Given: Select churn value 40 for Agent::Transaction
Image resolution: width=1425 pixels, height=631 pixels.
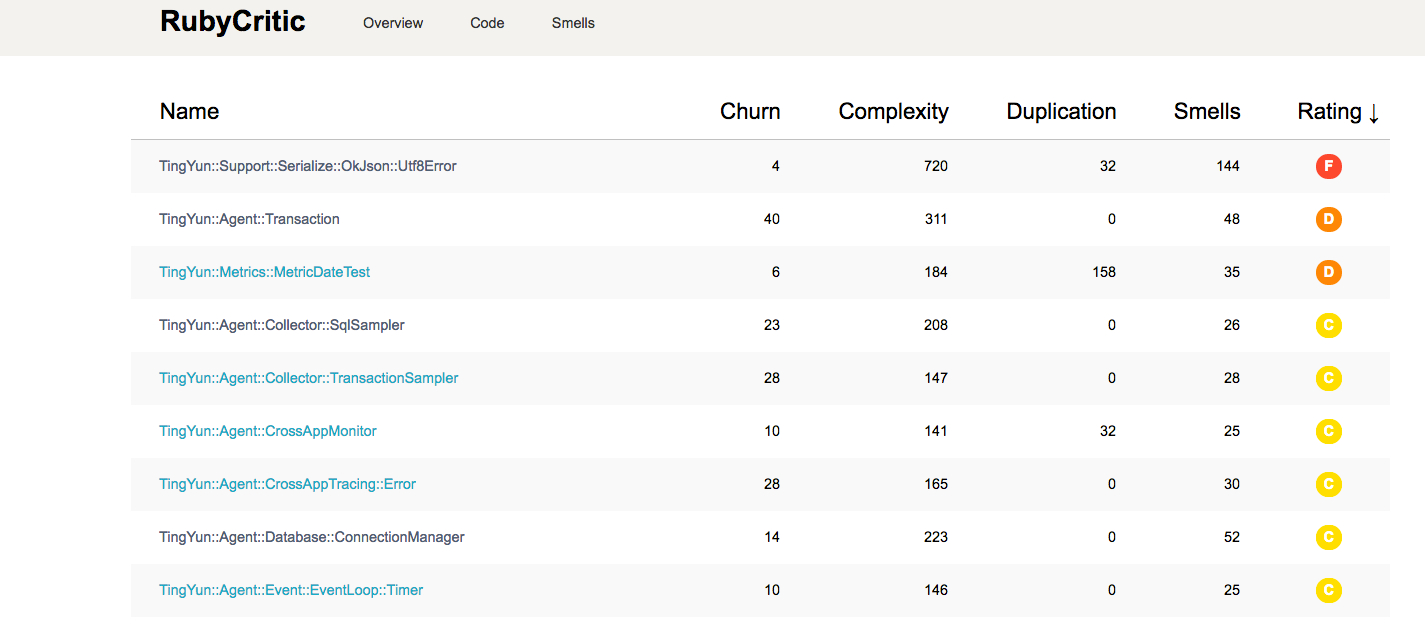Looking at the screenshot, I should [x=772, y=219].
